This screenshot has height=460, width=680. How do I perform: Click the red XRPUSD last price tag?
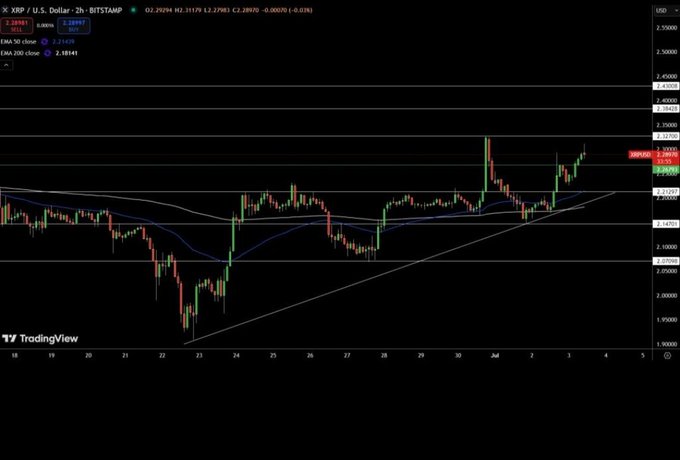coord(641,155)
